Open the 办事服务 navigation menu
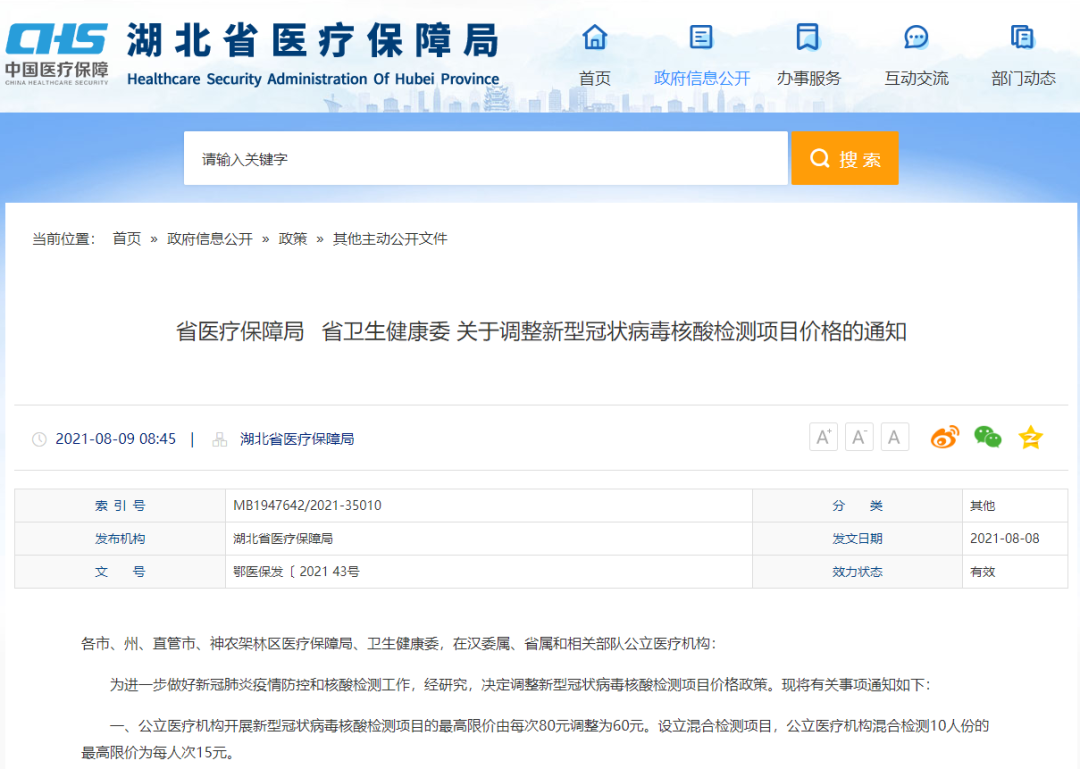1080x769 pixels. [x=808, y=78]
